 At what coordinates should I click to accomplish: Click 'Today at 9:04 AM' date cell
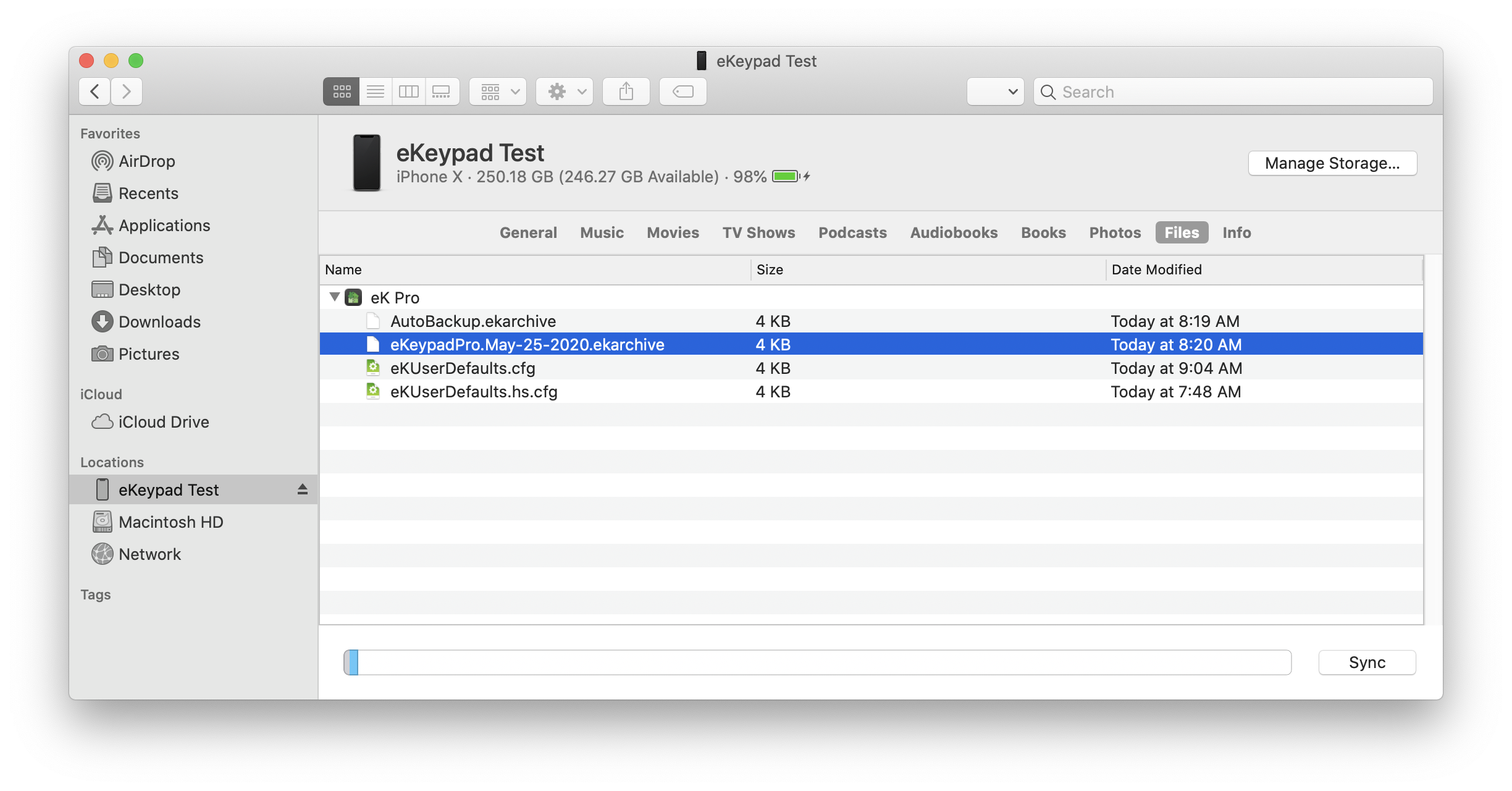(x=1176, y=368)
